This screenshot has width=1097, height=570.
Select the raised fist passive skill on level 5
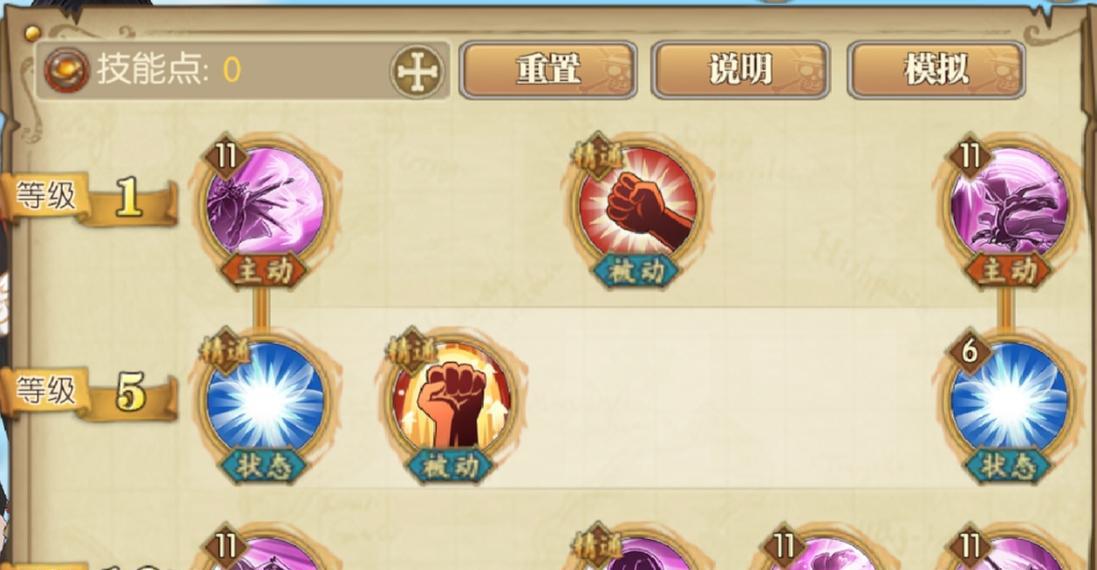[451, 397]
